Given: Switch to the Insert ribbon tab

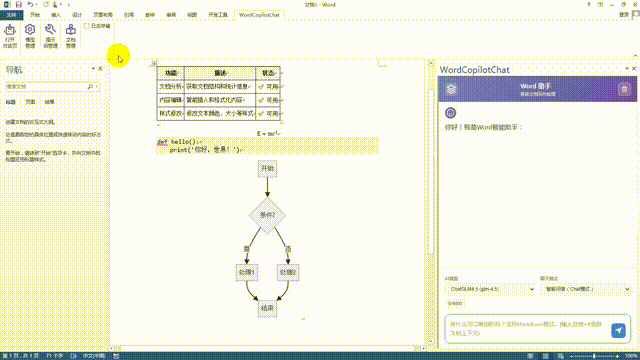Looking at the screenshot, I should (56, 15).
